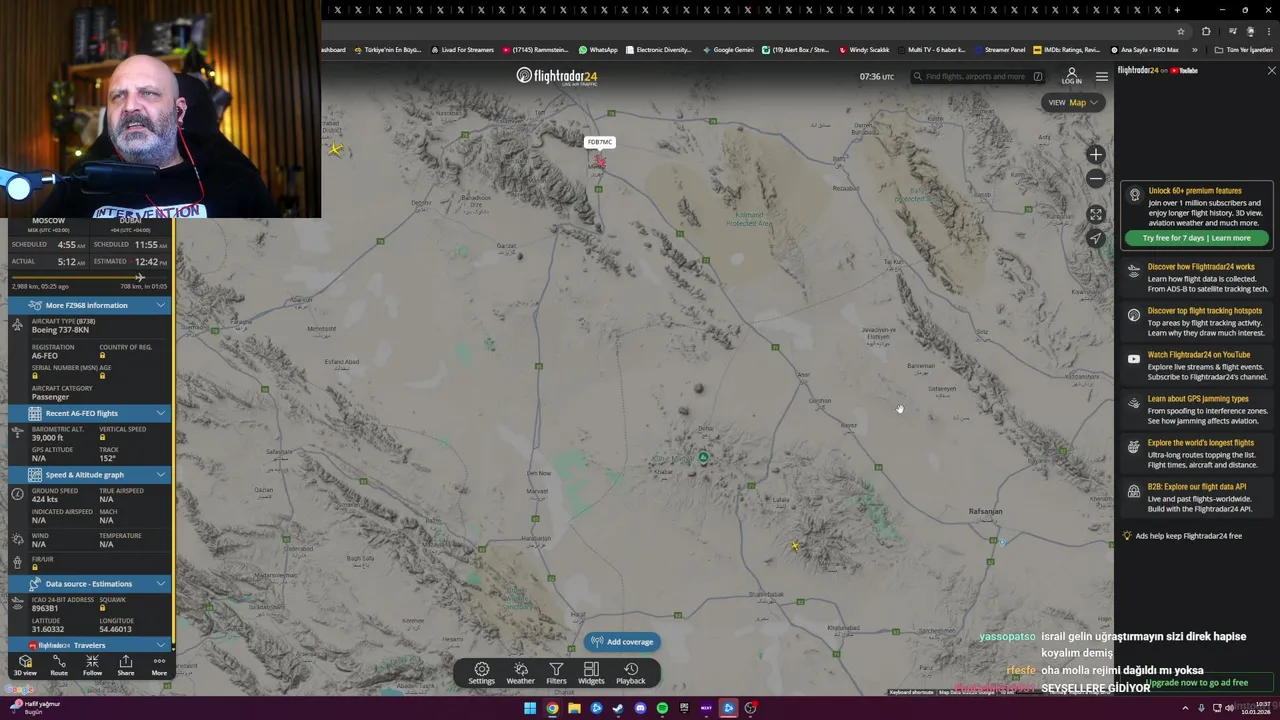Open Watch Flightradar24 on YouTube link
The image size is (1280, 720).
click(1196, 365)
